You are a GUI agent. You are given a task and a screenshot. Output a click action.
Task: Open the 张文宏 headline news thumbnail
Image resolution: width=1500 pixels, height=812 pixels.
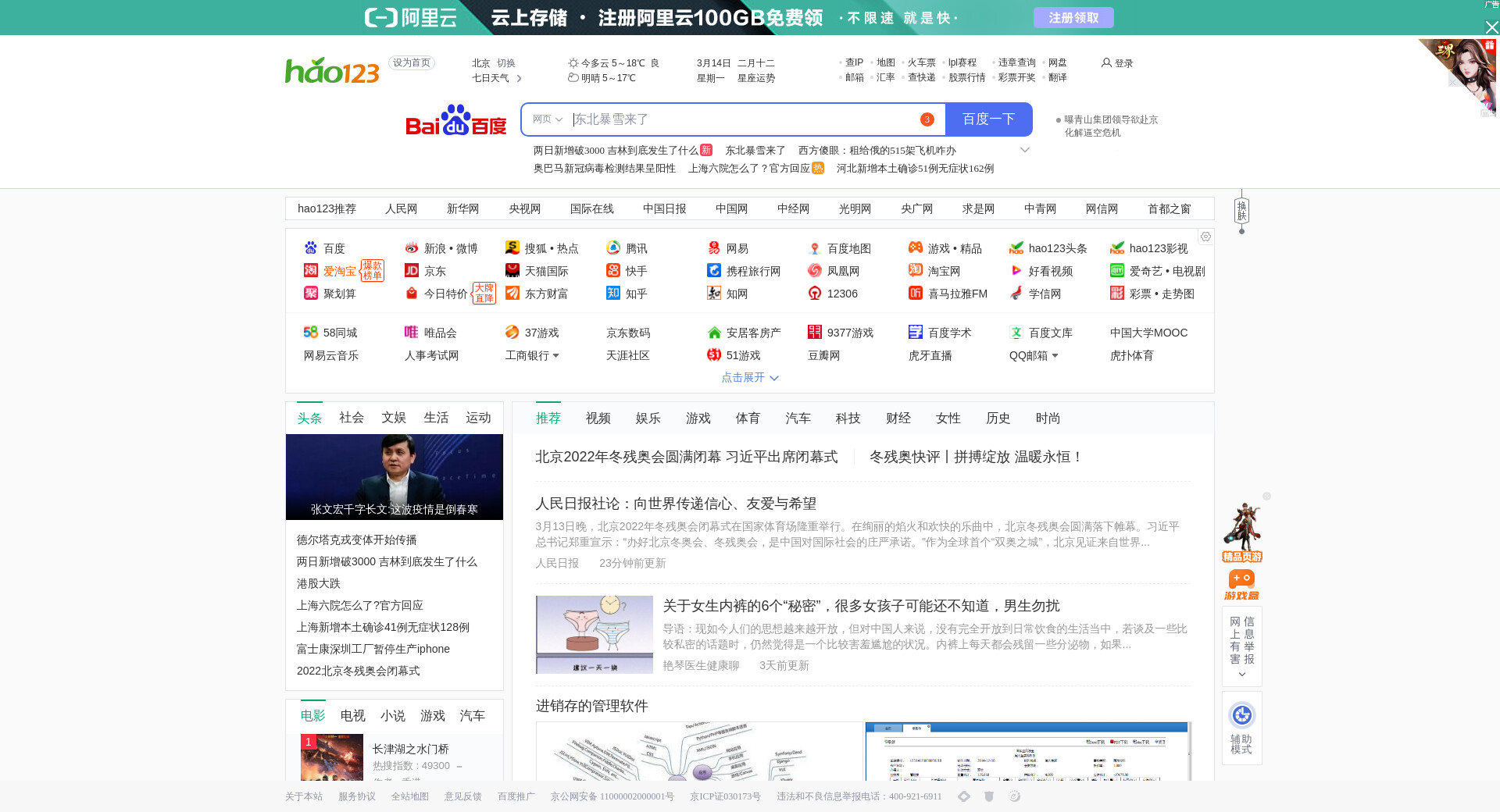click(395, 476)
